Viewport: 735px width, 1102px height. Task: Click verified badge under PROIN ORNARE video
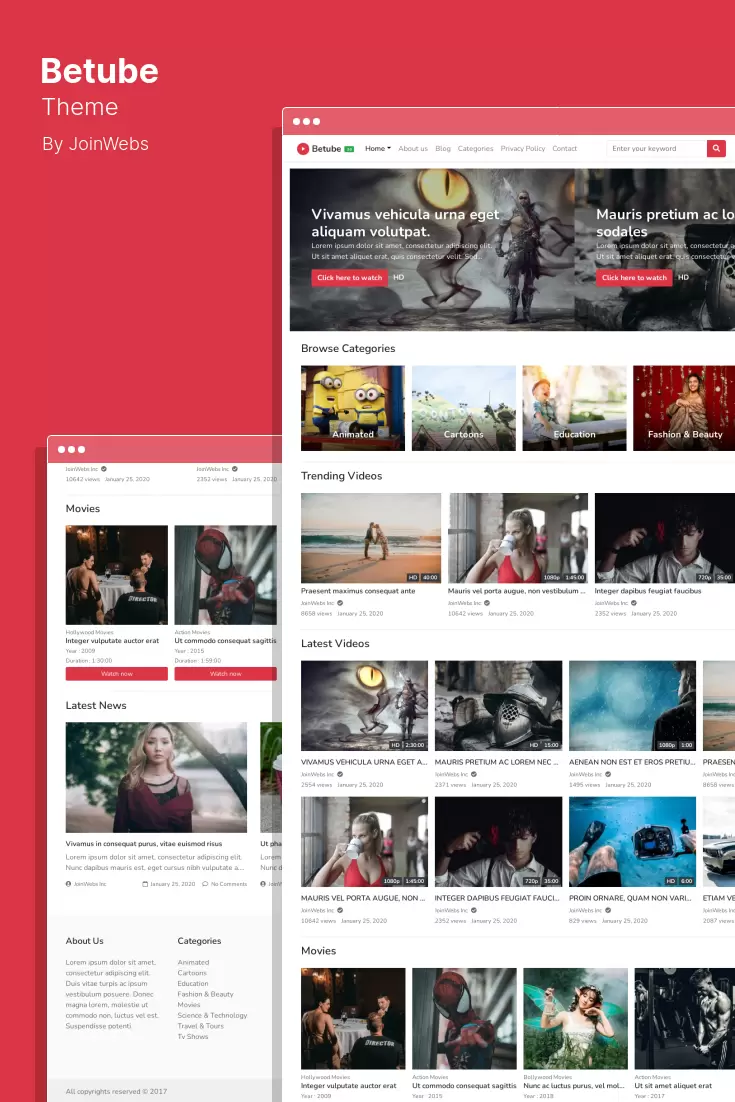click(608, 910)
